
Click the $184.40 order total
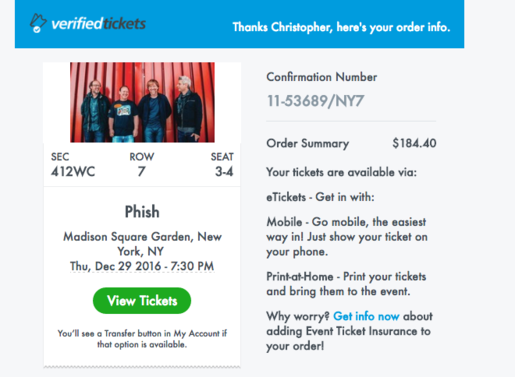(414, 143)
